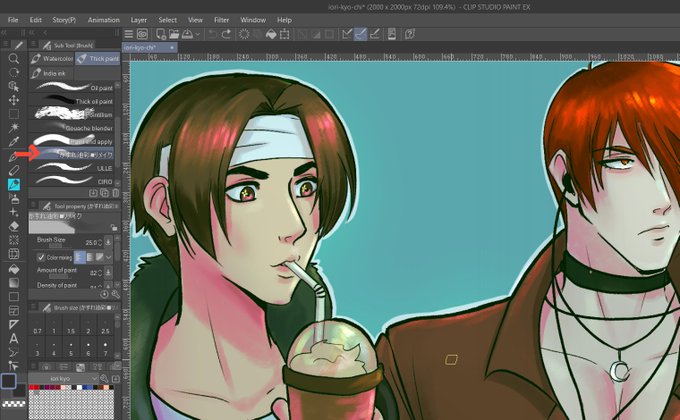Select the Gradient tool
The height and width of the screenshot is (420, 680).
tap(13, 283)
